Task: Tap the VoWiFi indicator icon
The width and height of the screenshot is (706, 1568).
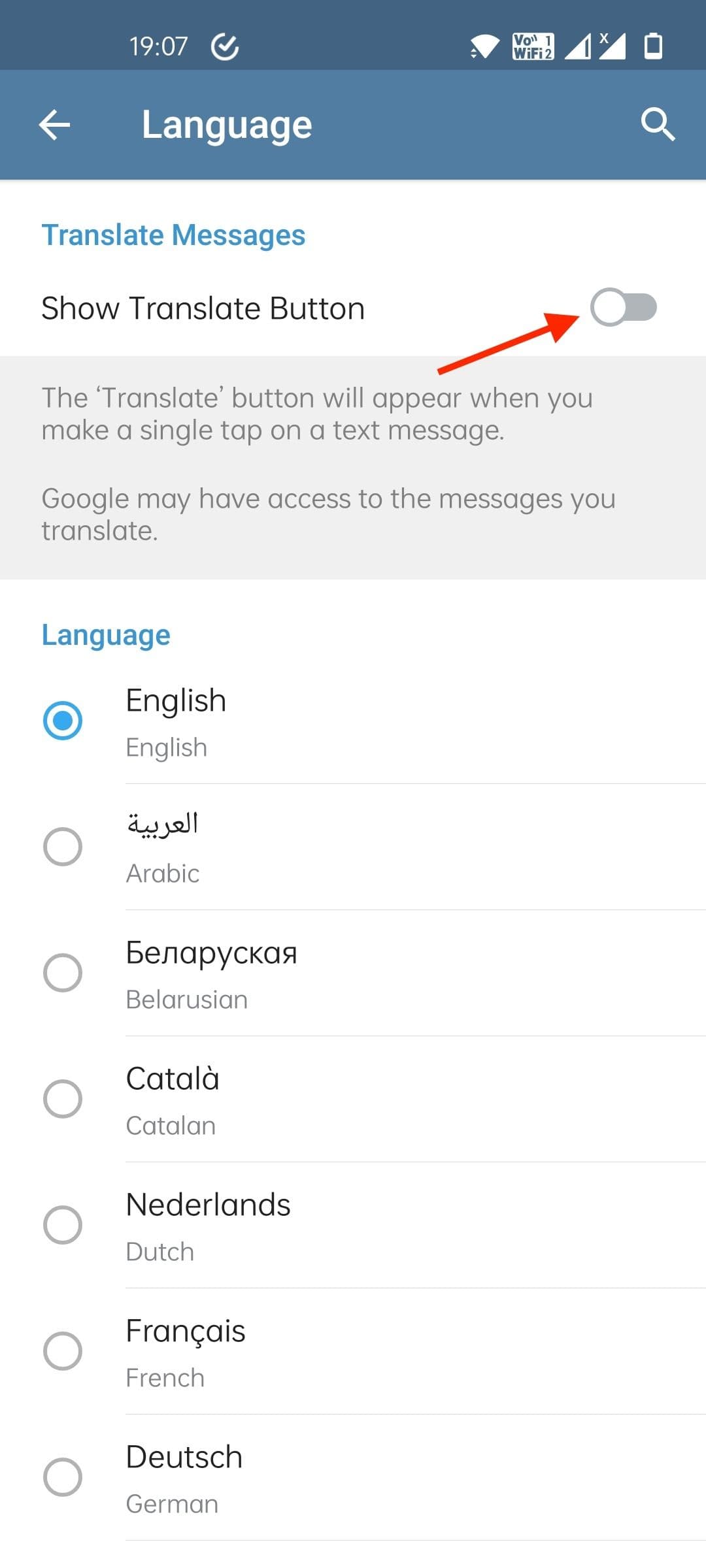Action: tap(533, 46)
